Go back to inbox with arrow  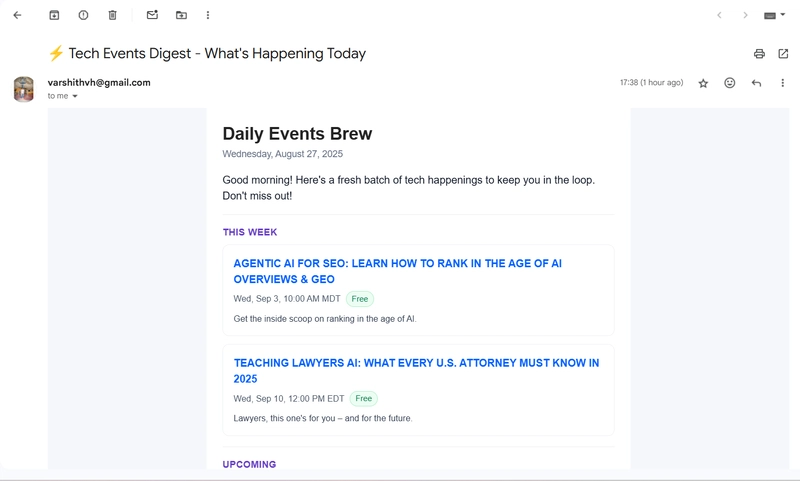point(17,15)
